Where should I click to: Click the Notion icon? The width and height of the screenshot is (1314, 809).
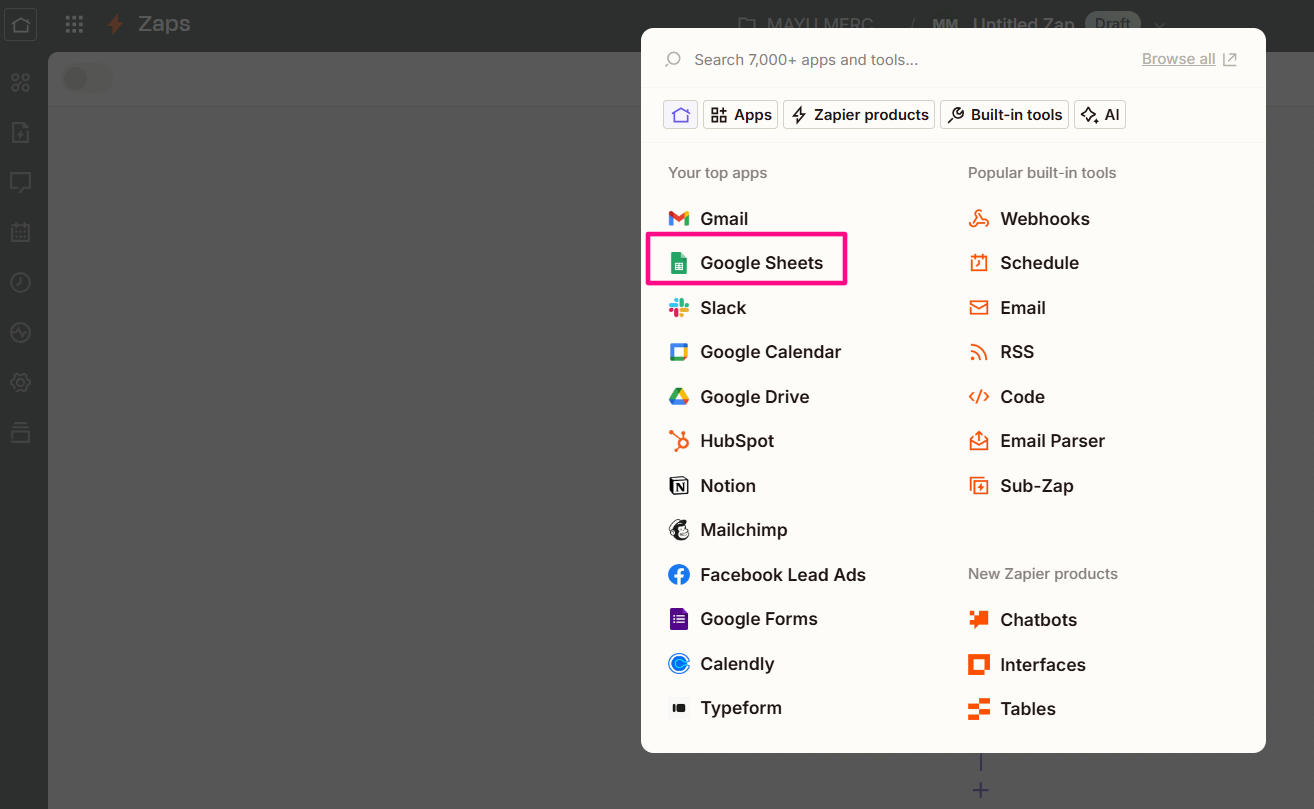tap(679, 486)
